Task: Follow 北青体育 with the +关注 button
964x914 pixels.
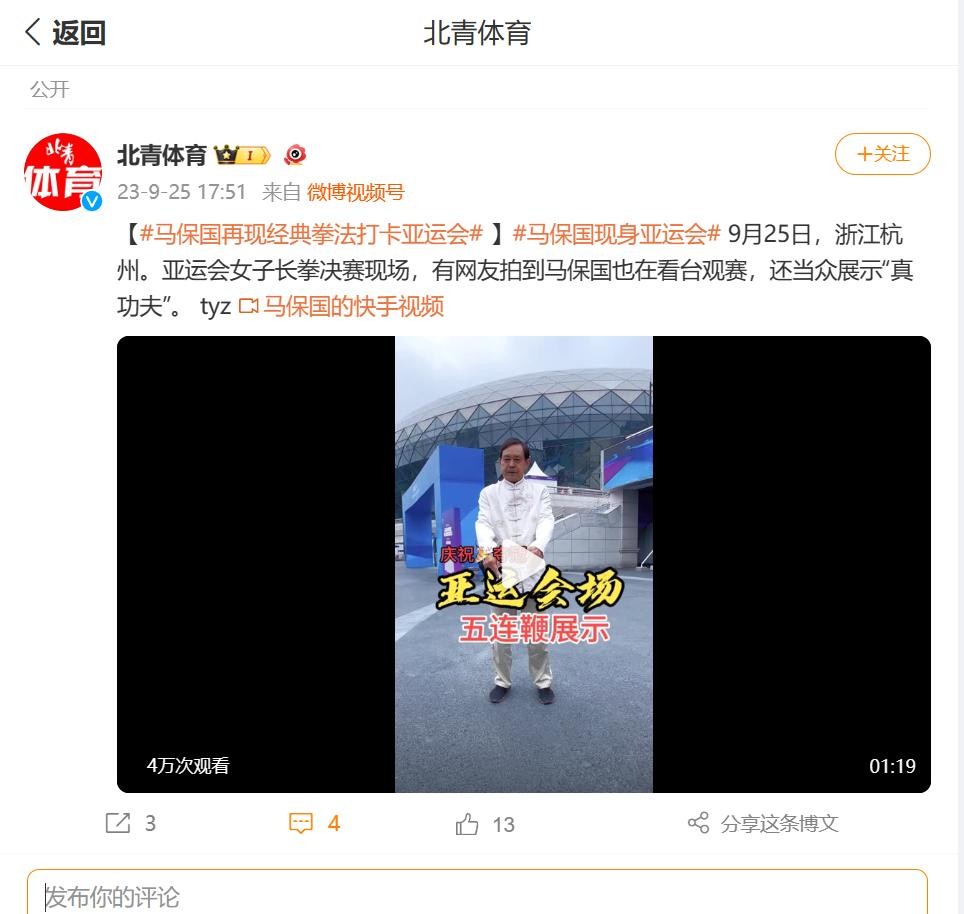Action: (882, 154)
